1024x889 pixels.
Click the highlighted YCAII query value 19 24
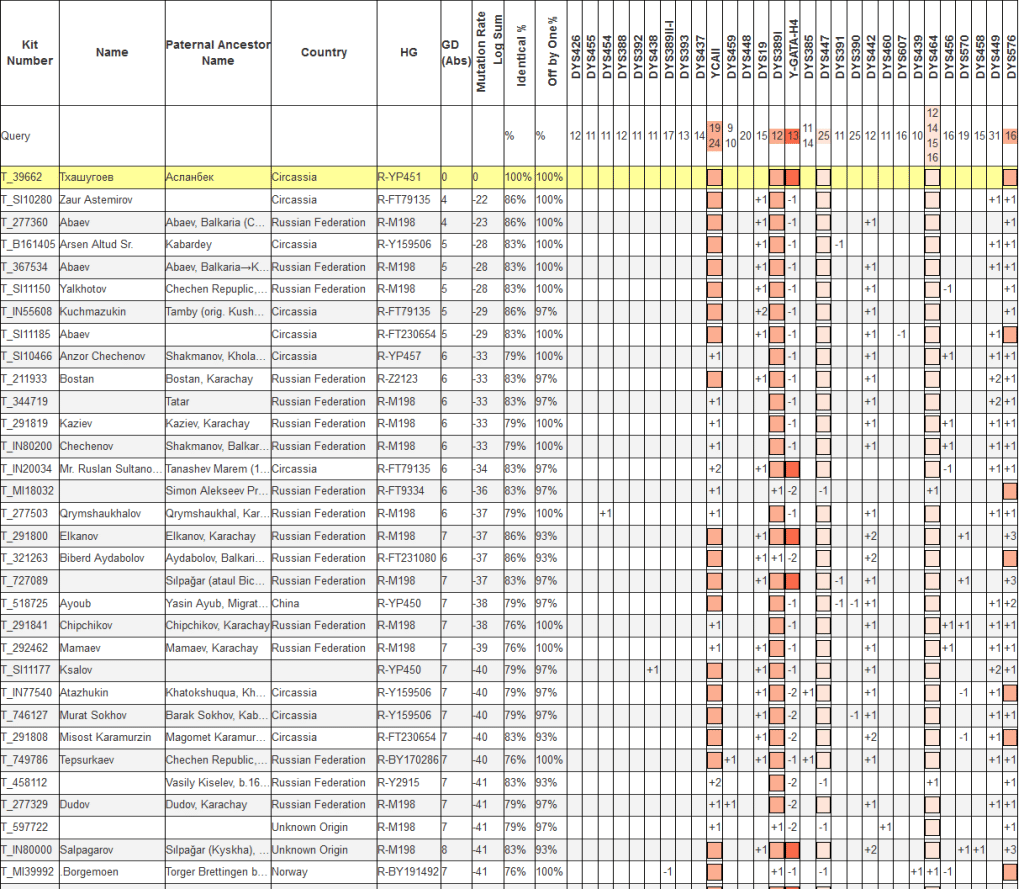click(x=714, y=135)
